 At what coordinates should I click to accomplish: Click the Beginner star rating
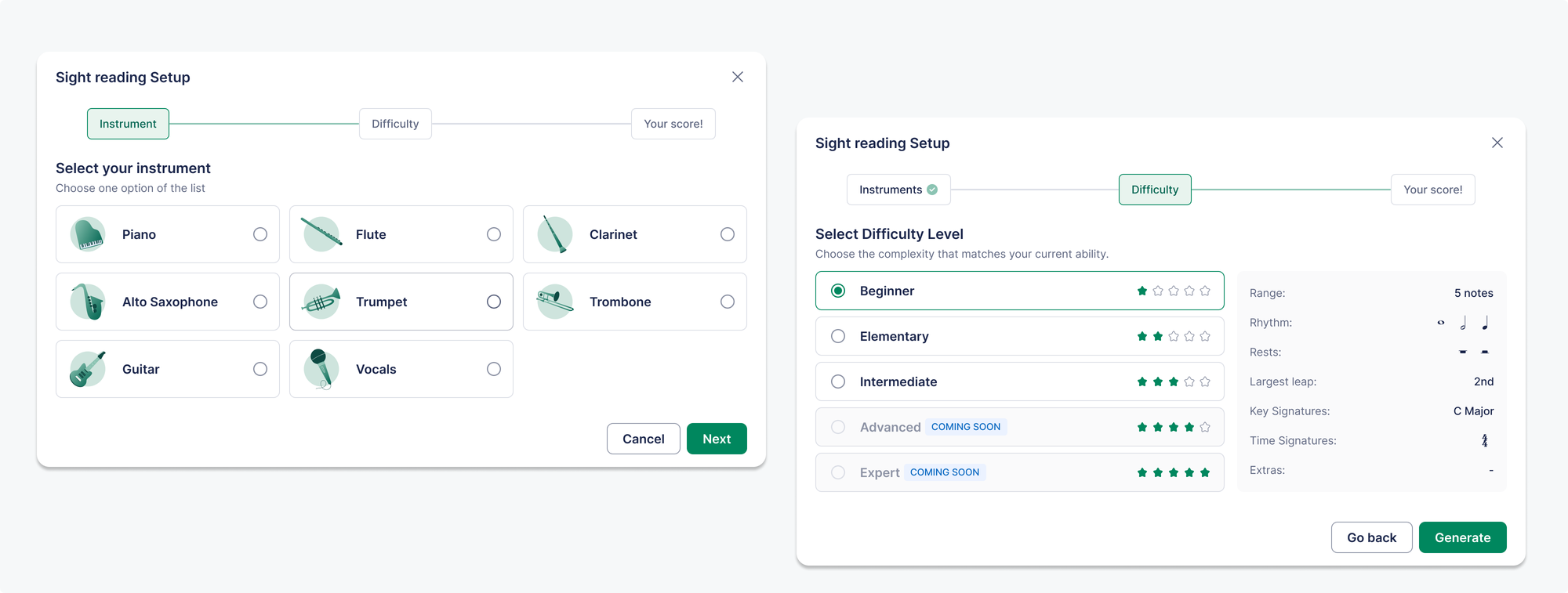[x=1174, y=291]
